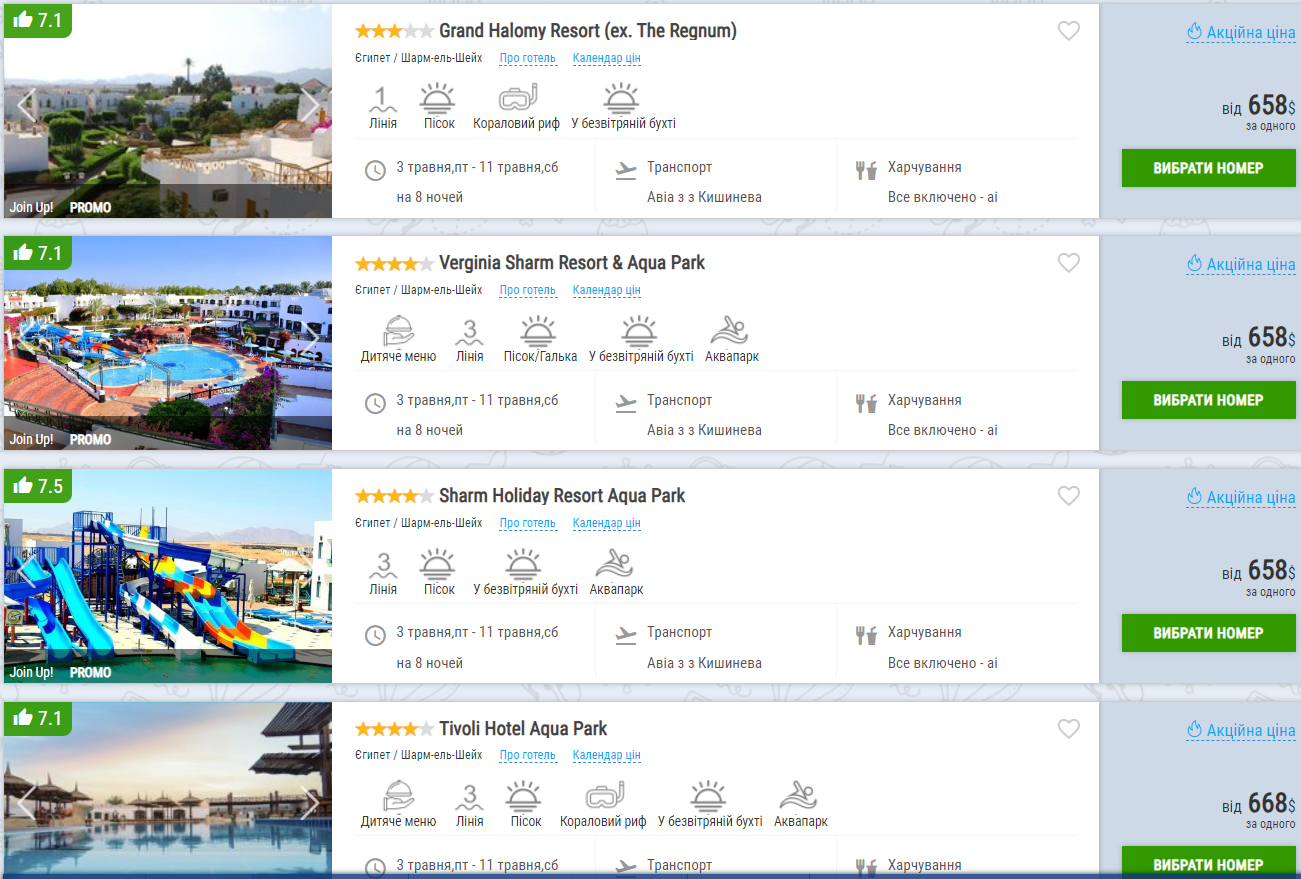The width and height of the screenshot is (1301, 879).
Task: Click coral reef icon for Tivoli Hotel
Action: click(x=604, y=797)
